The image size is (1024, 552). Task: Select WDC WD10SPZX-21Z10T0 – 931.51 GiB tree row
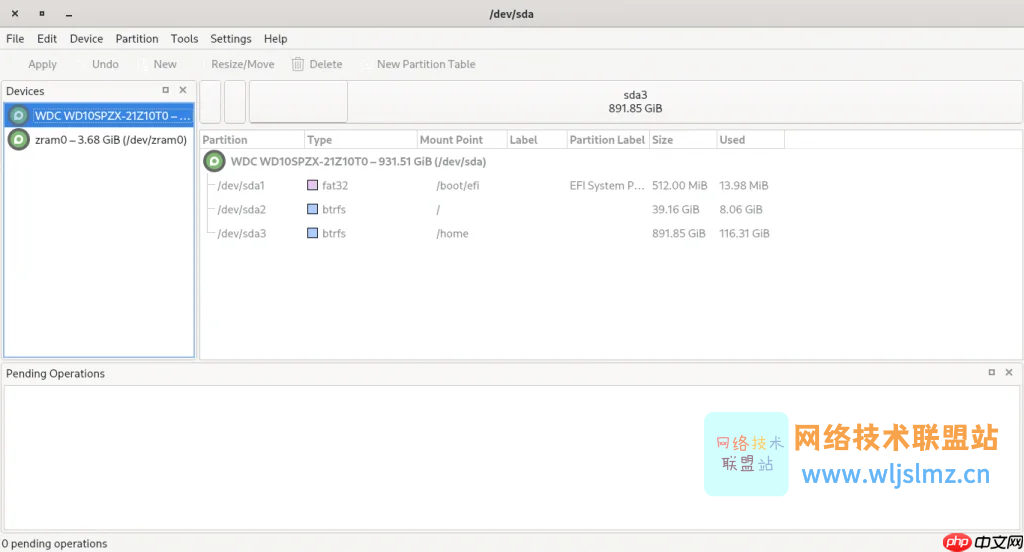611,161
